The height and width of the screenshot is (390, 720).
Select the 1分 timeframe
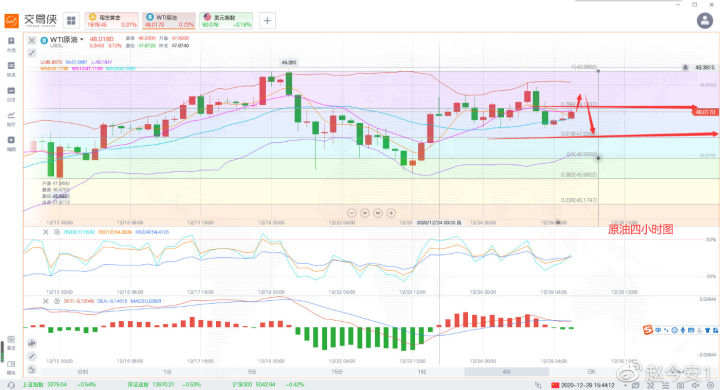pyautogui.click(x=167, y=372)
